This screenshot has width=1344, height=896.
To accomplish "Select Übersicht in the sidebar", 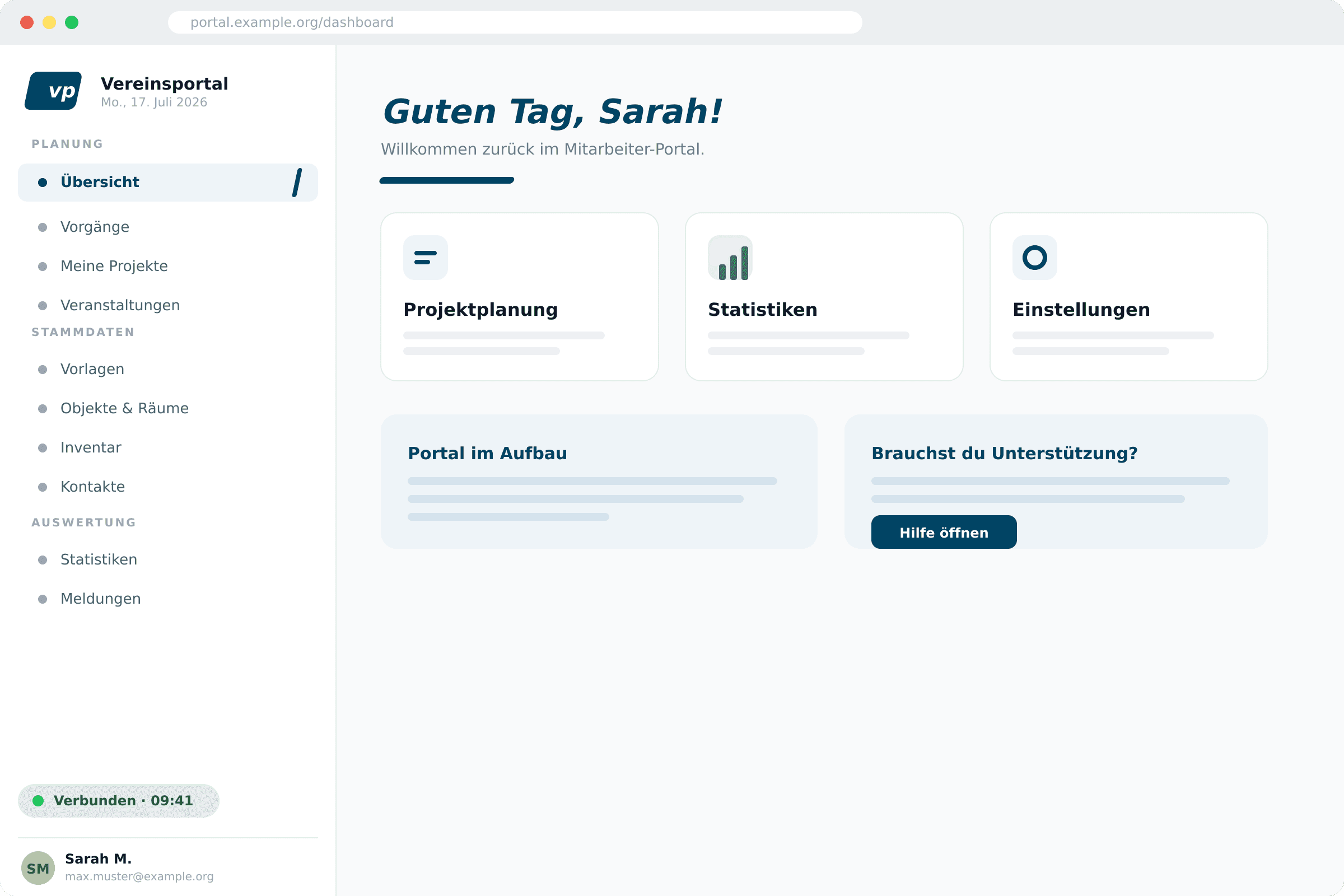I will point(168,183).
